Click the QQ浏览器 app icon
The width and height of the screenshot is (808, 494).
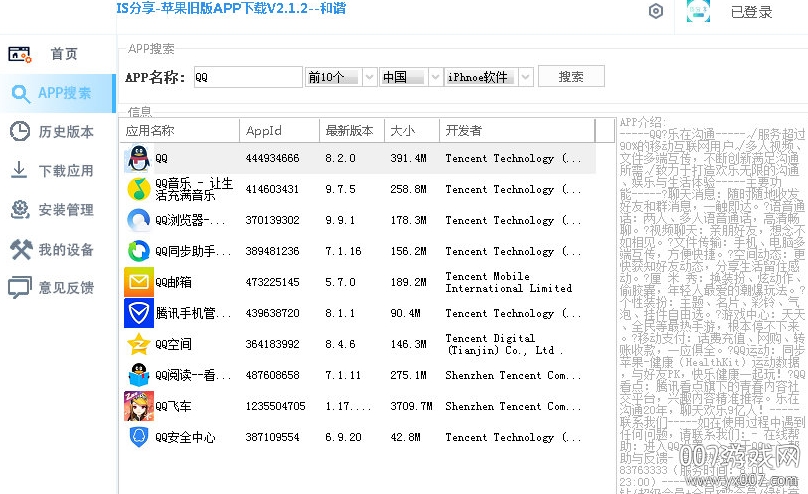point(138,220)
